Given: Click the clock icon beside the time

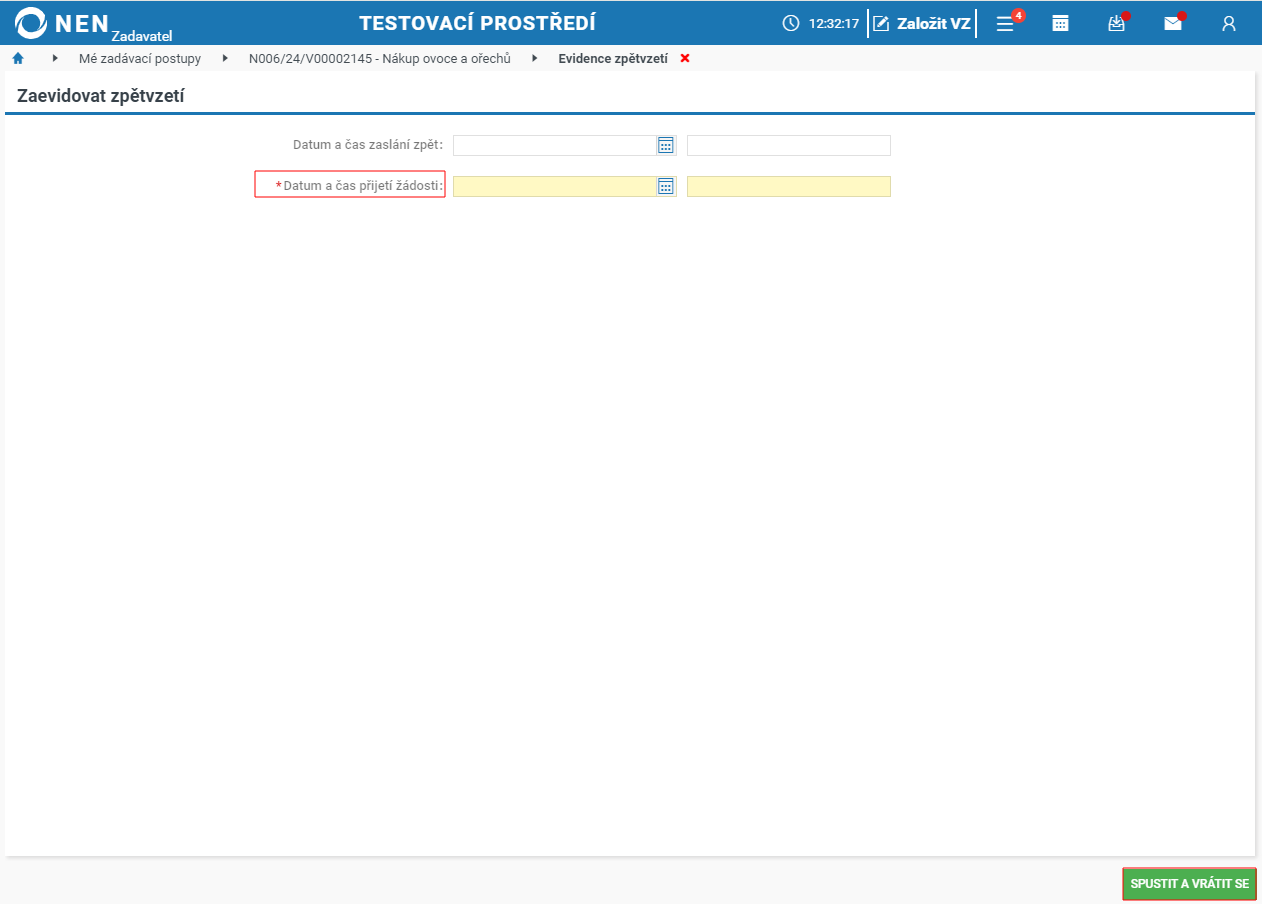Looking at the screenshot, I should point(791,23).
